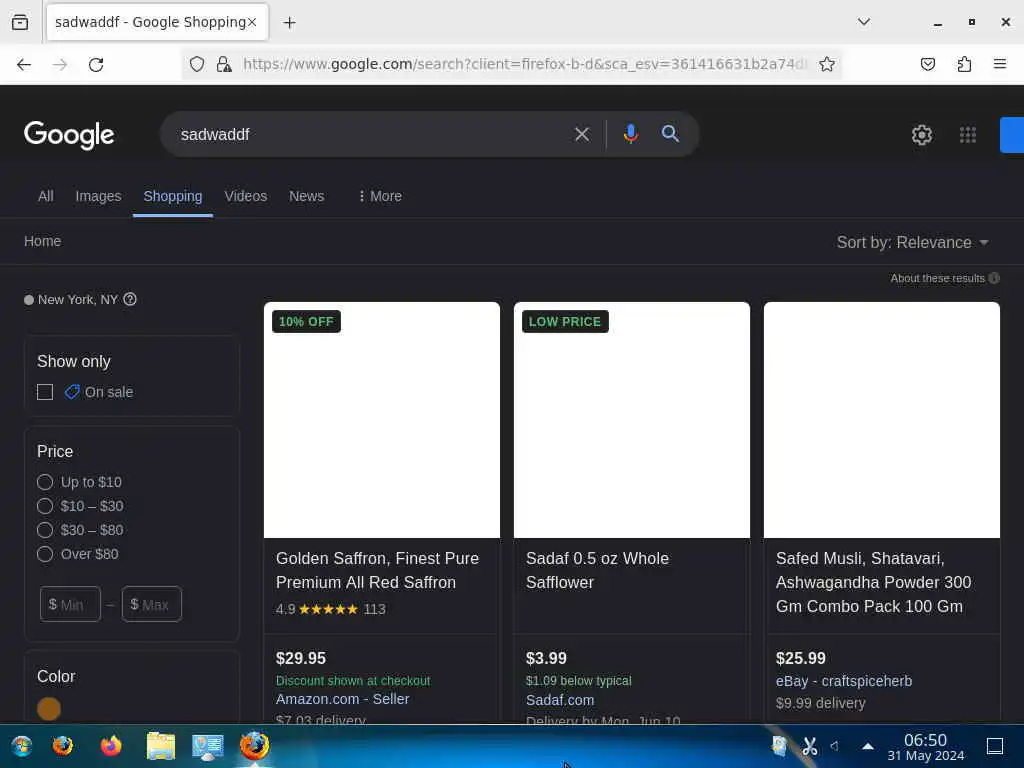
Task: Open Safed Musli Shatavari Ashwagandha Powder title
Action: tap(873, 583)
